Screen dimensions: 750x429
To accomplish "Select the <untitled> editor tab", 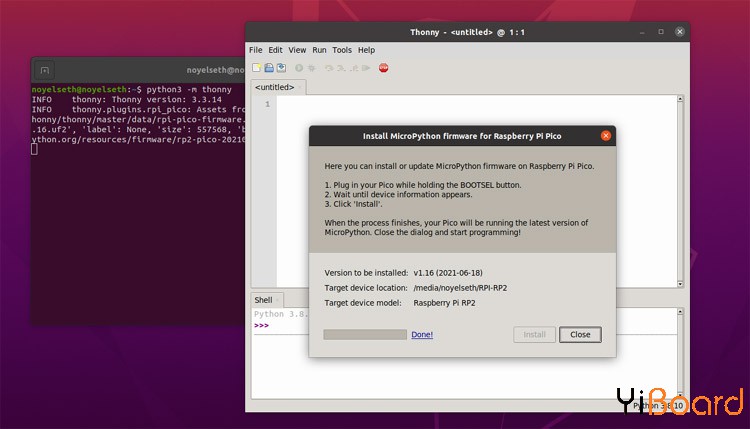I will [274, 87].
